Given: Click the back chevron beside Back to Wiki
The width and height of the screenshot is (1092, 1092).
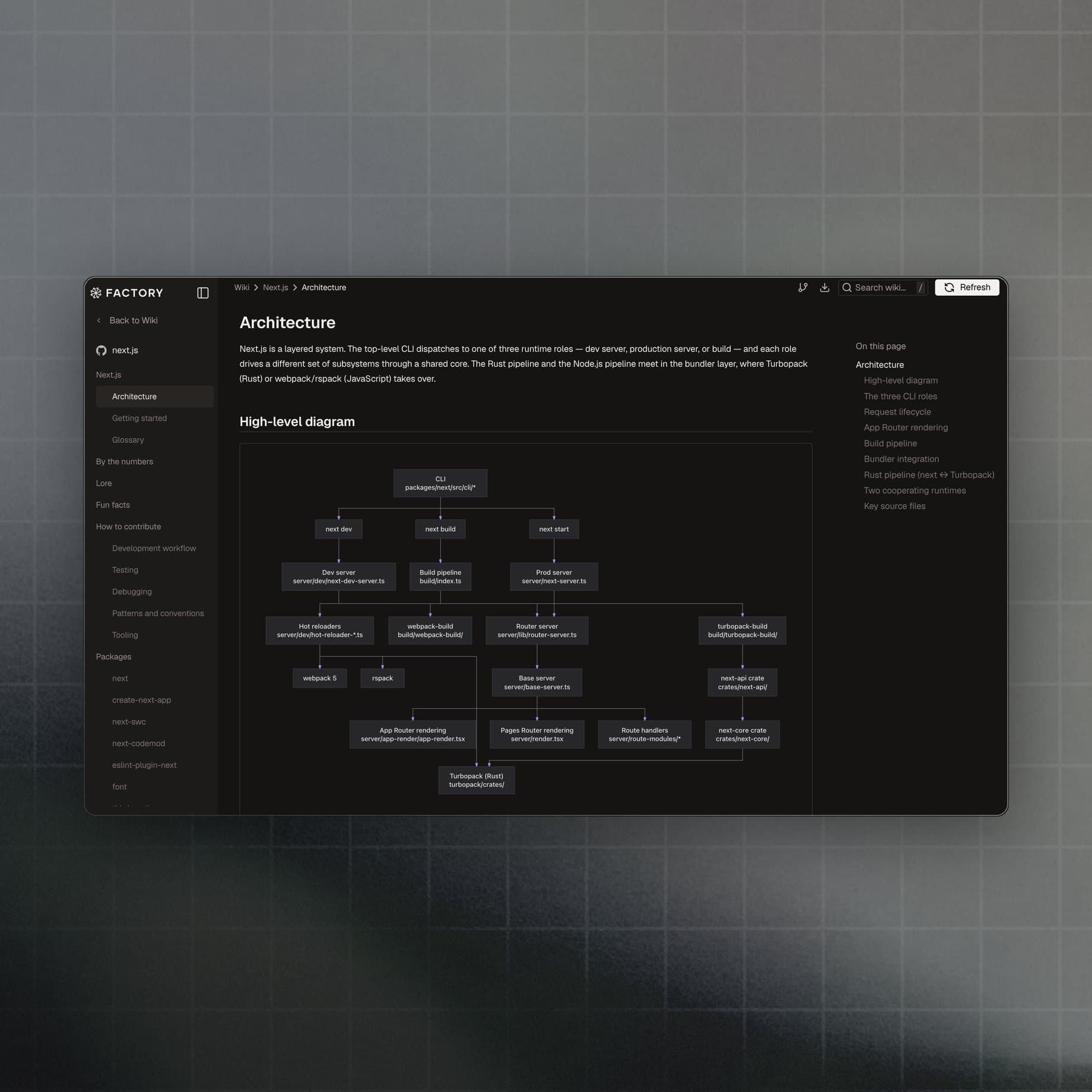Looking at the screenshot, I should point(99,320).
